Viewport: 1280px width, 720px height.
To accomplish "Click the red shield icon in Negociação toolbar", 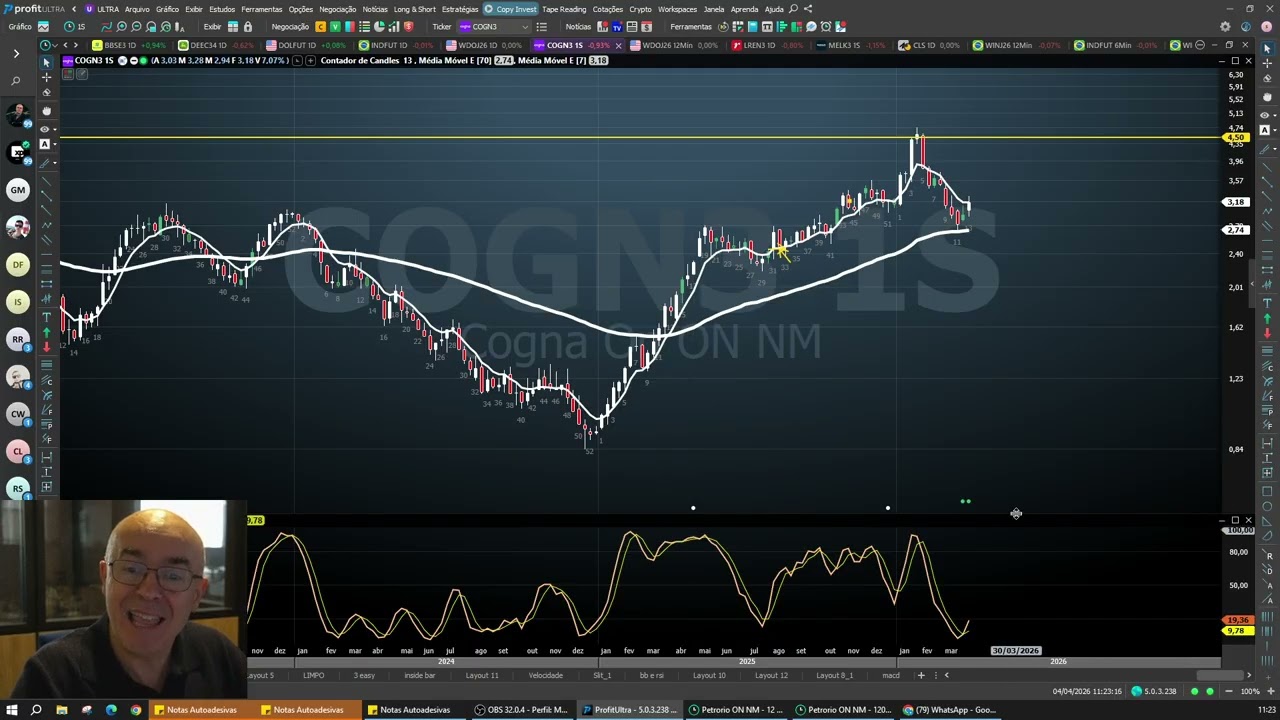I will [x=408, y=27].
